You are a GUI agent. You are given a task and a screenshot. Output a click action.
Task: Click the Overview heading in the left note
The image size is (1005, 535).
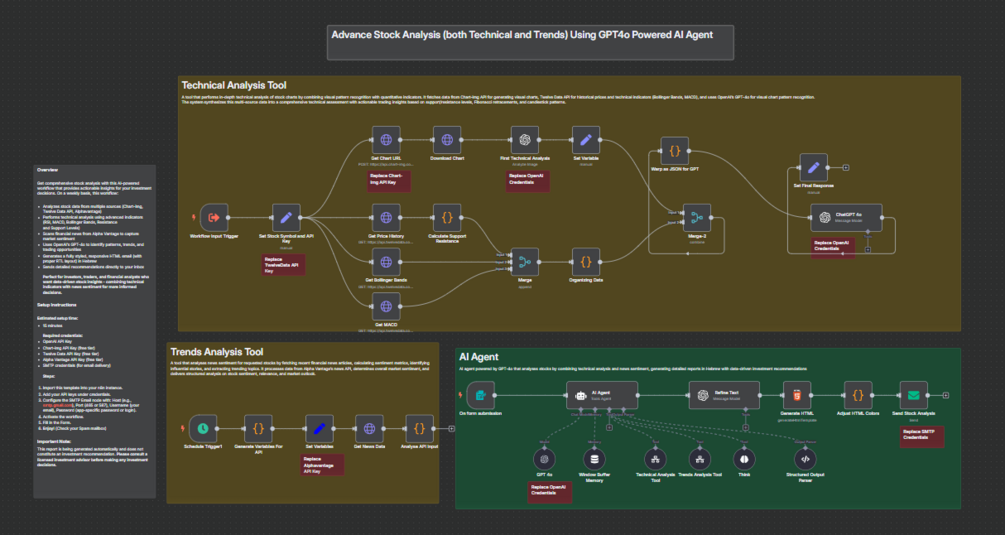point(47,170)
